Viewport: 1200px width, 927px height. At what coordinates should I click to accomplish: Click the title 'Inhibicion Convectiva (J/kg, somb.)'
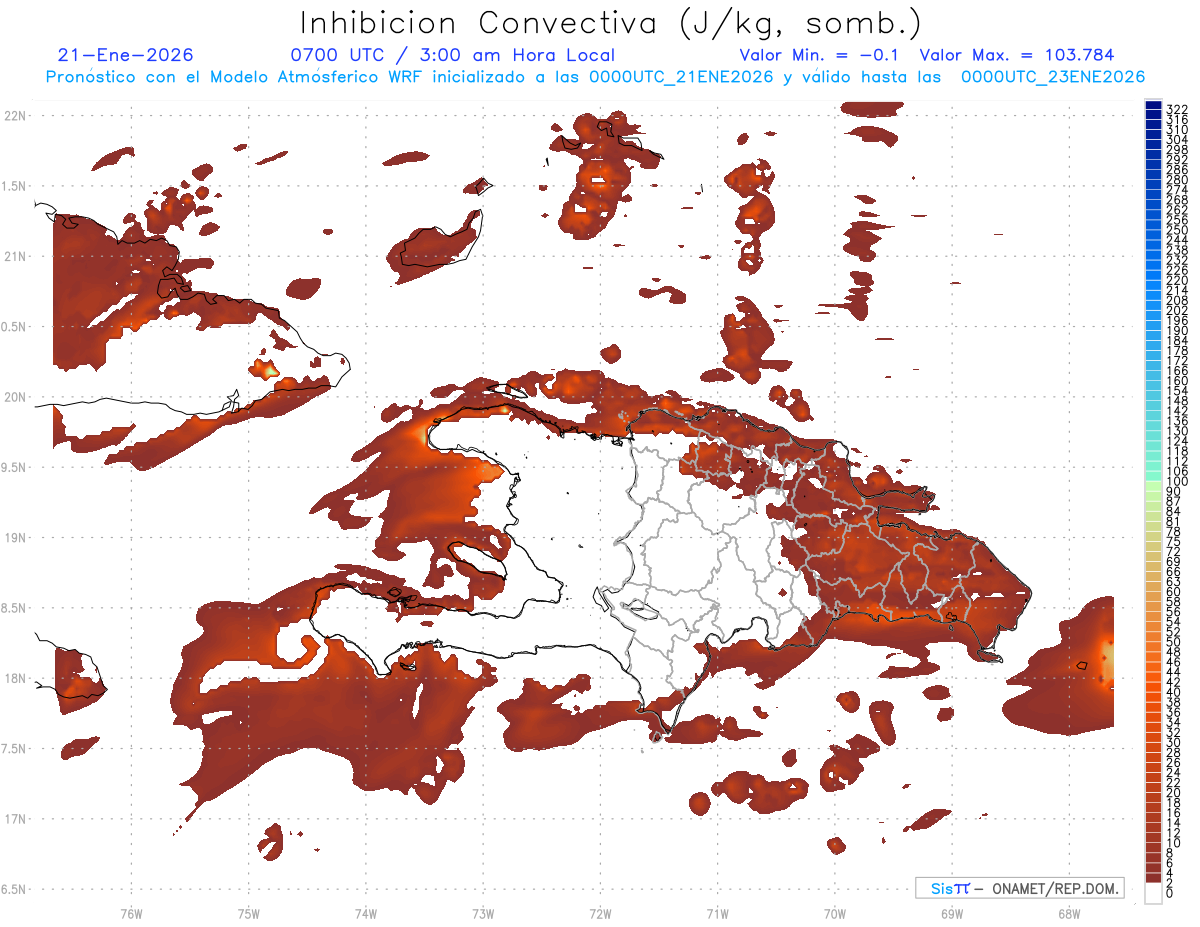coord(611,23)
